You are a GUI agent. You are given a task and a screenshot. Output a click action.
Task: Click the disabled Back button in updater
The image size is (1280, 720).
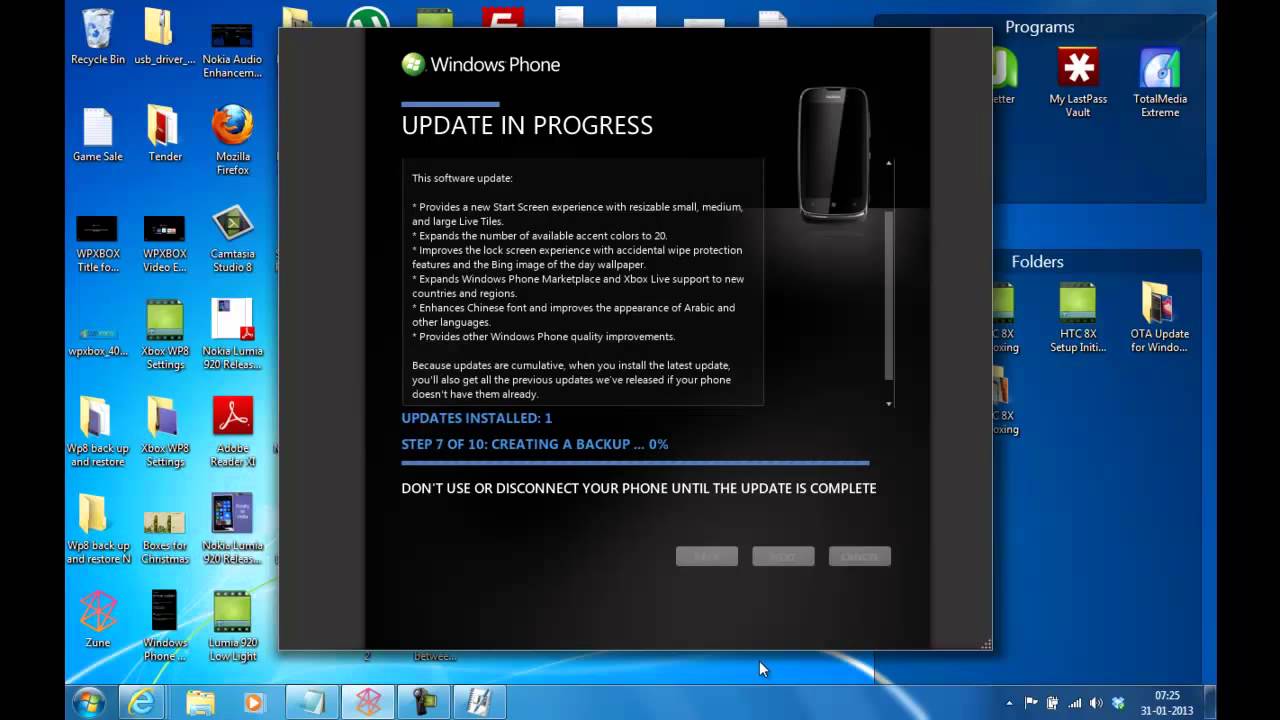coord(707,556)
